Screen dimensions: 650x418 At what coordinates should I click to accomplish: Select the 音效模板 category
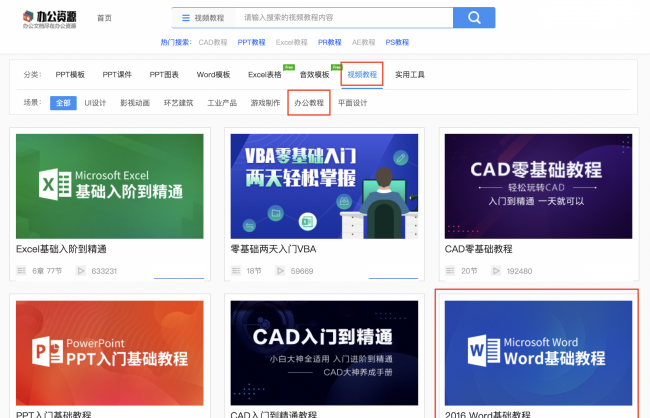[x=315, y=75]
